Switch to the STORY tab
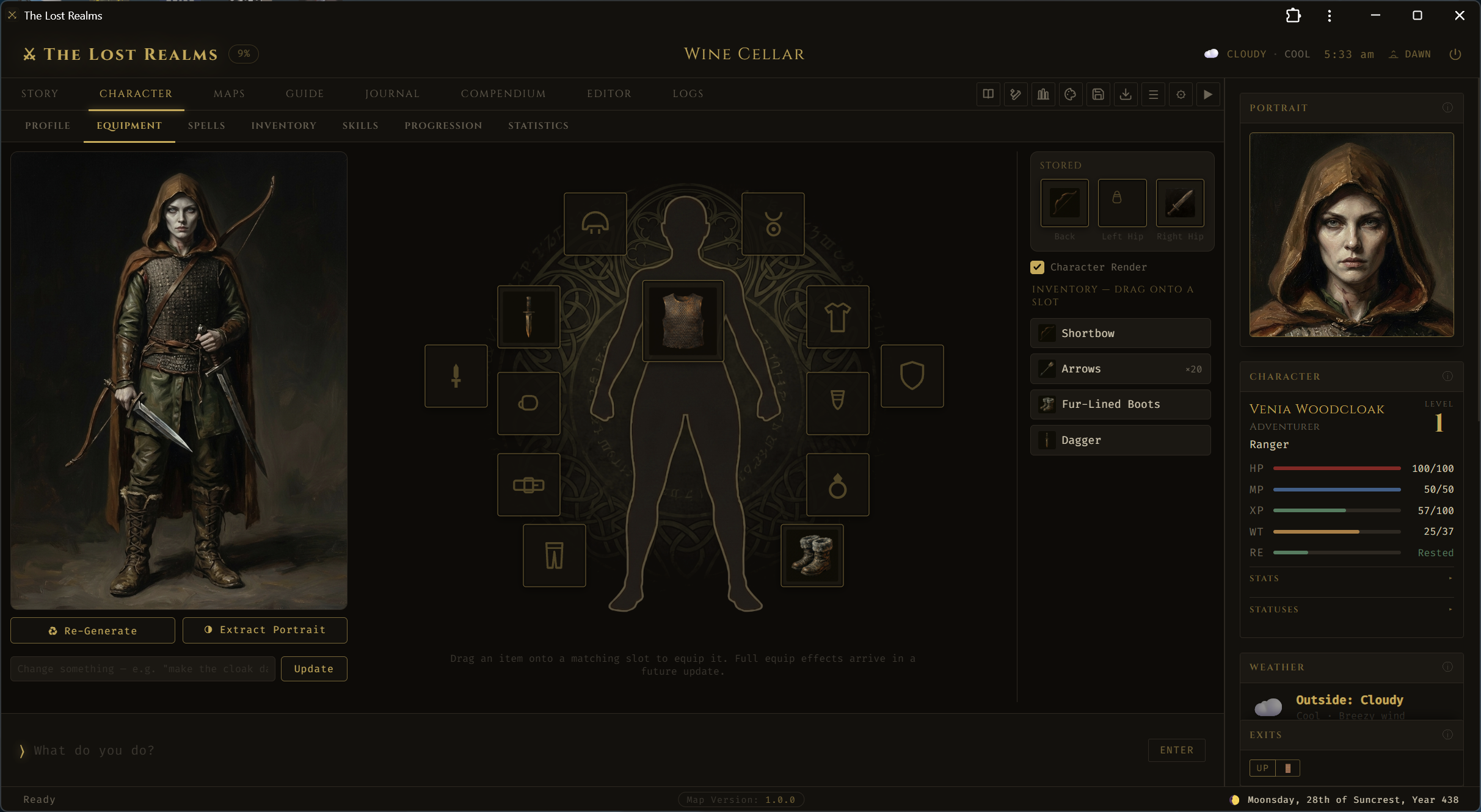This screenshot has width=1481, height=812. tap(40, 93)
